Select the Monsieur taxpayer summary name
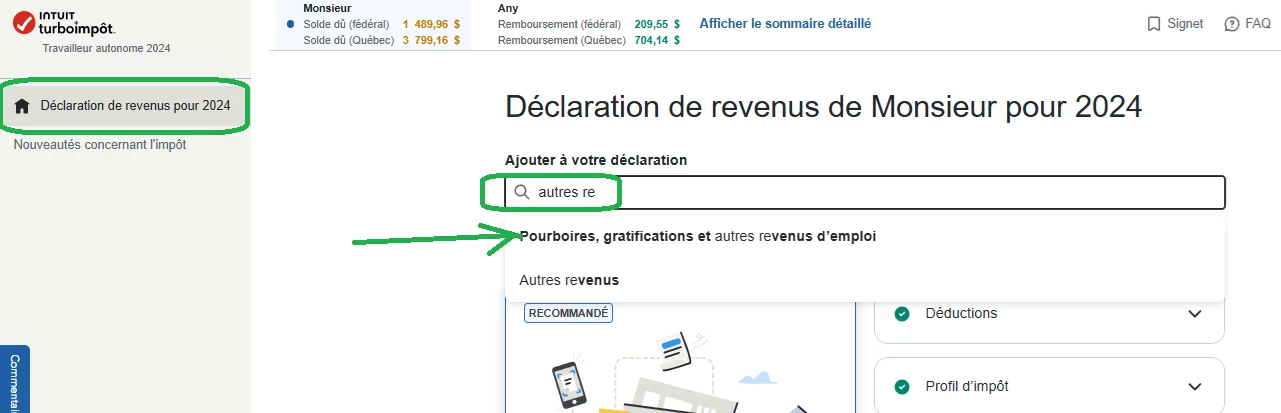The image size is (1281, 413). click(x=328, y=8)
